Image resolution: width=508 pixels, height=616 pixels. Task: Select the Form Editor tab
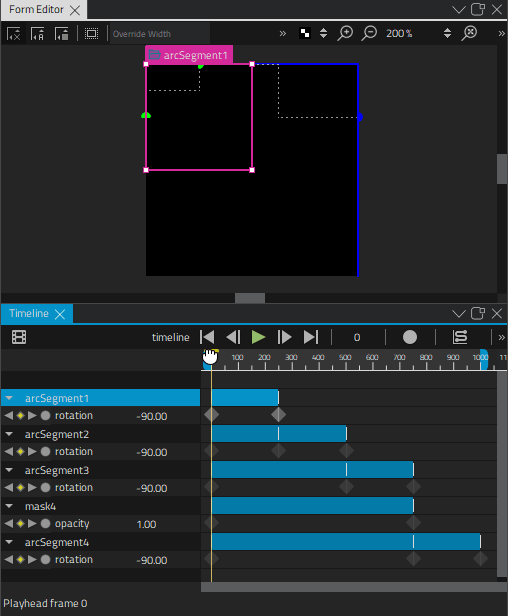coord(36,9)
